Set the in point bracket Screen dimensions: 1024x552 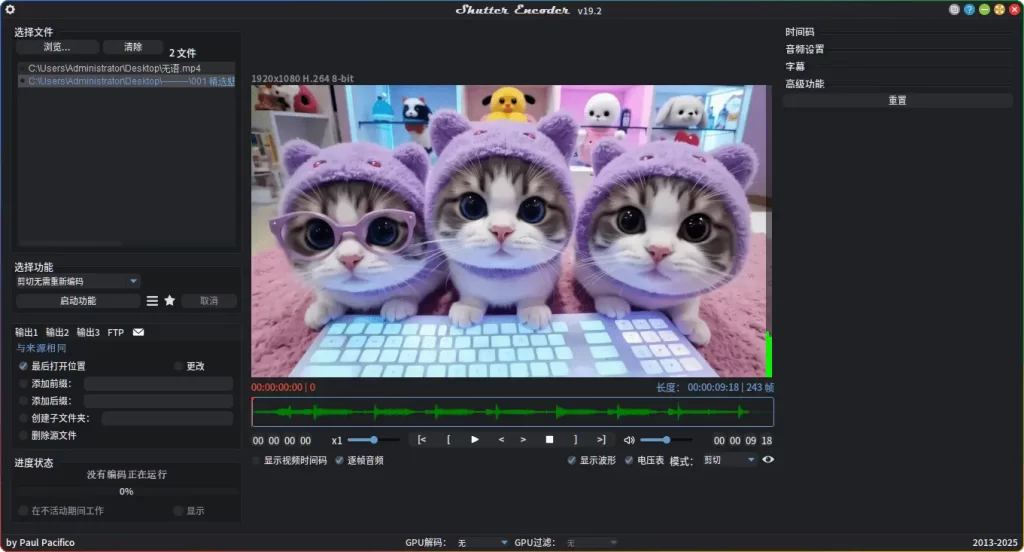tap(448, 440)
